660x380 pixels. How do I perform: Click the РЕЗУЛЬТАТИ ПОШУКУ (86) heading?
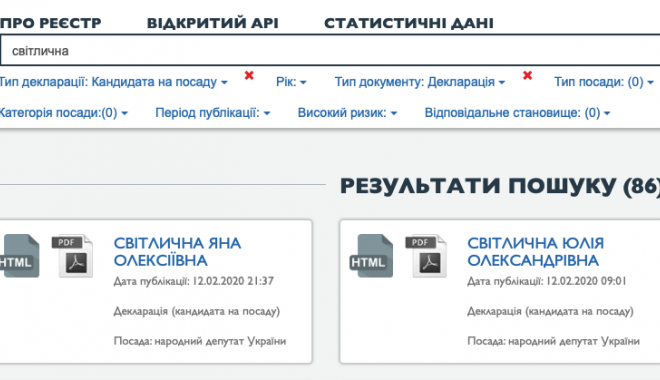(x=500, y=186)
